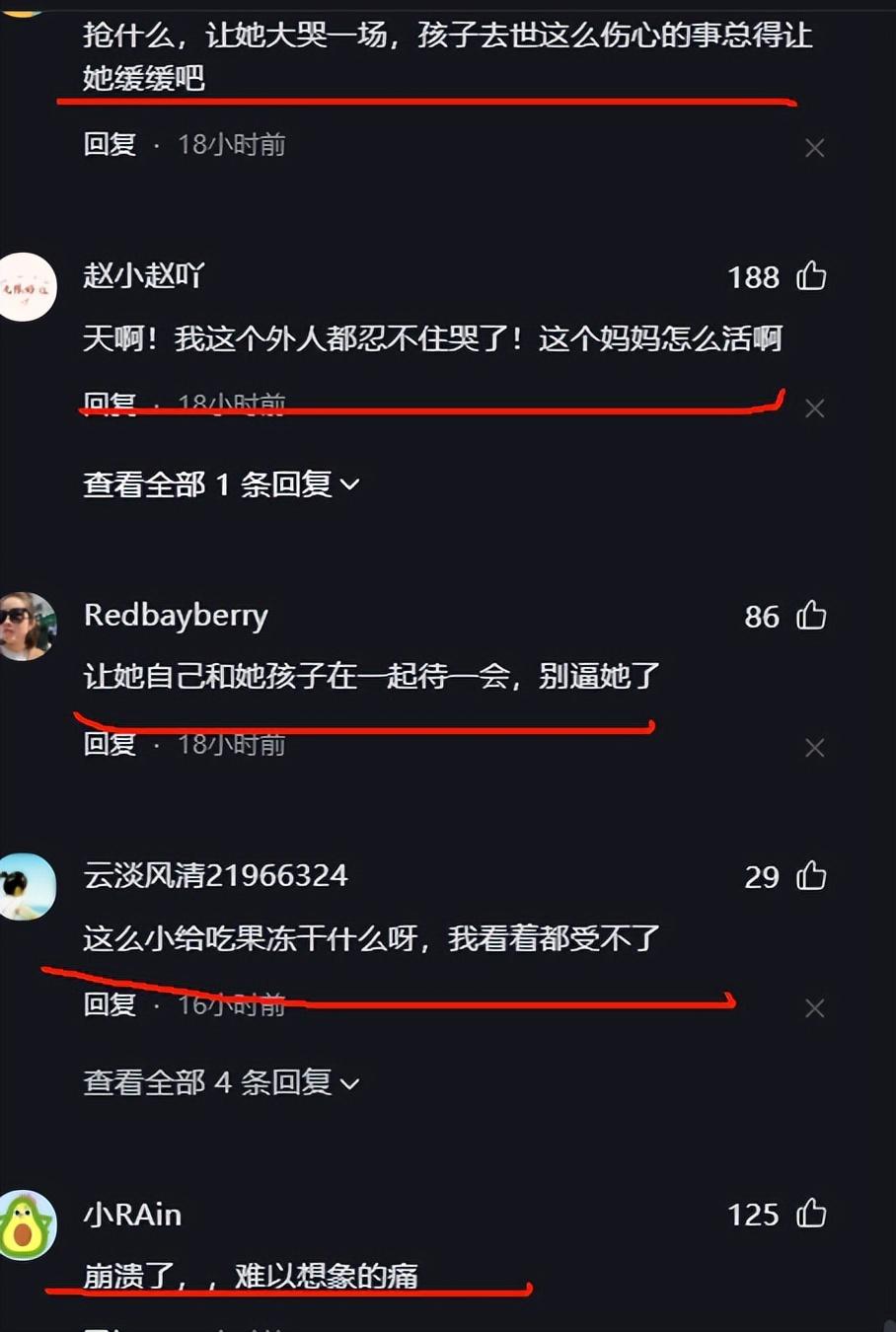The width and height of the screenshot is (896, 1332).
Task: Expand 查看全部 4 条回复 replies
Action: [x=221, y=1082]
